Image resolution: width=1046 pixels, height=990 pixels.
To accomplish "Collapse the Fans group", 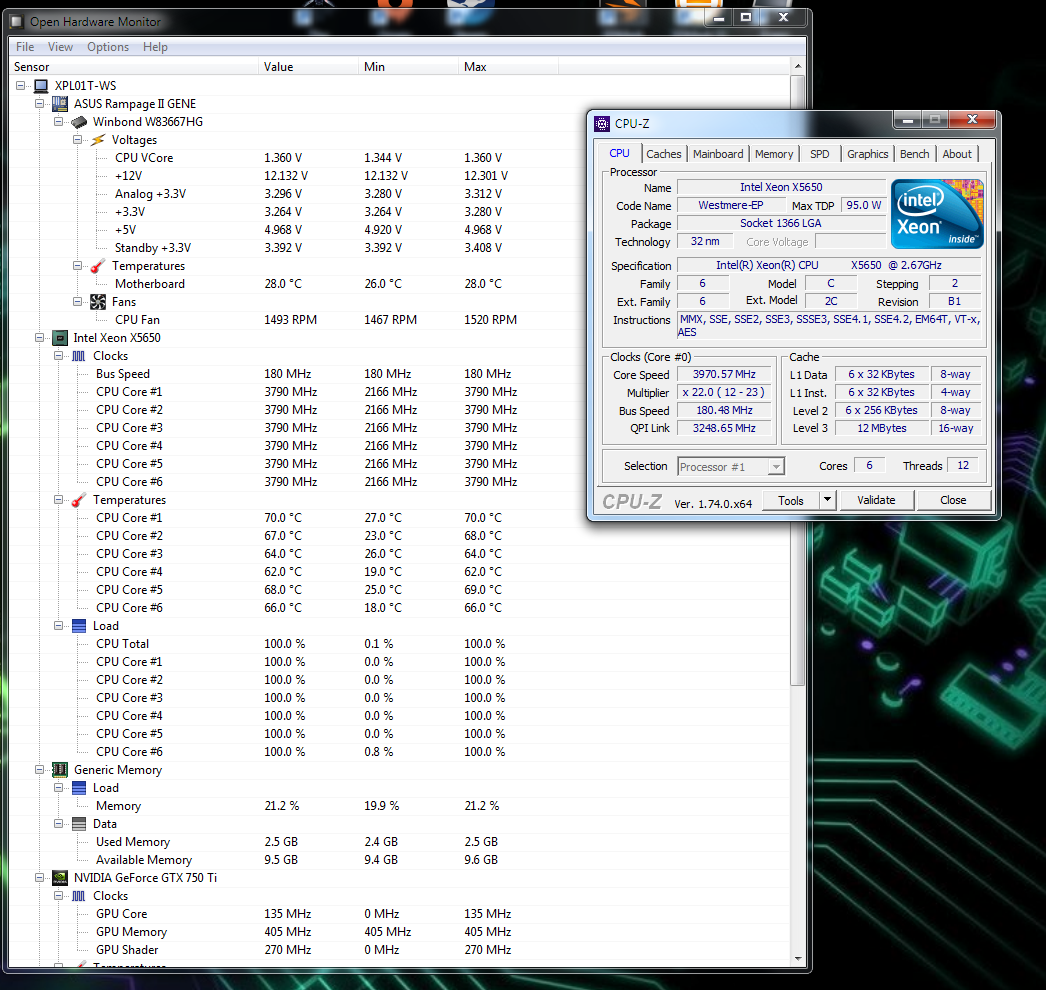I will (x=77, y=302).
